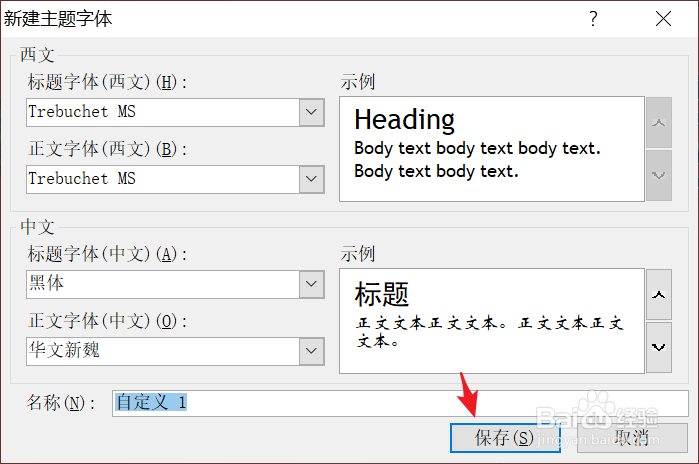The height and width of the screenshot is (464, 699).
Task: Open the Chinese body font dropdown arrow
Action: 312,351
